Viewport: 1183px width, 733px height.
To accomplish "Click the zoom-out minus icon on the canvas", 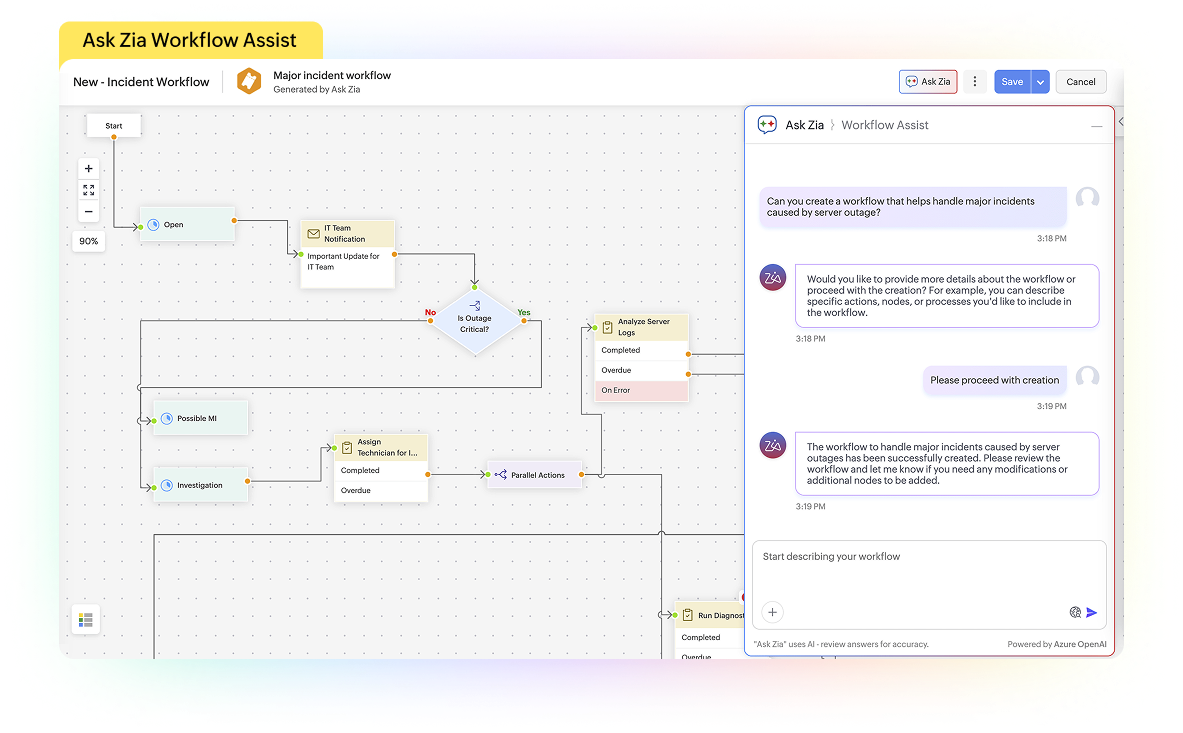I will [88, 211].
